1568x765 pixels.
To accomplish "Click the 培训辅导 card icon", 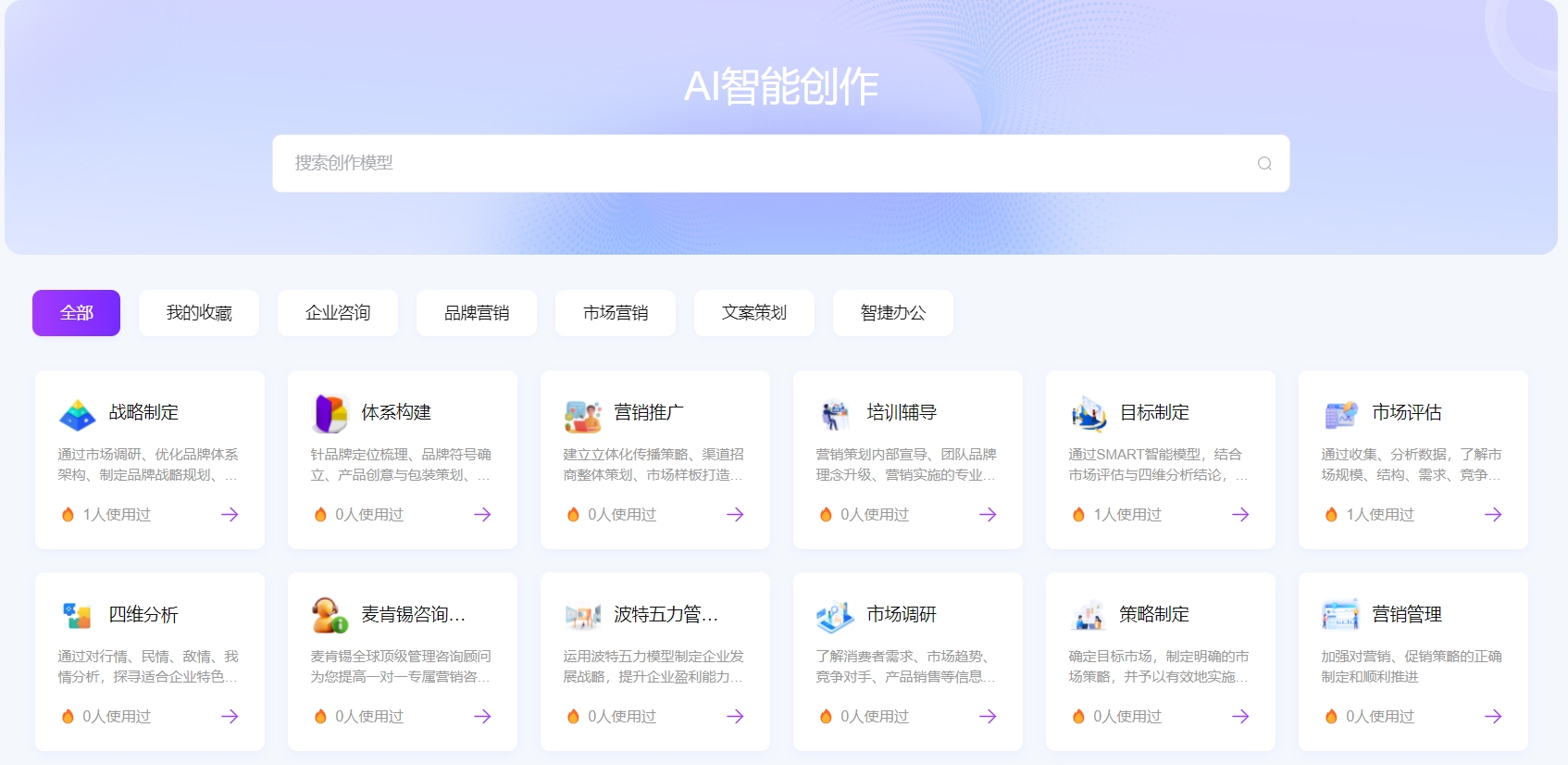I will (x=836, y=414).
